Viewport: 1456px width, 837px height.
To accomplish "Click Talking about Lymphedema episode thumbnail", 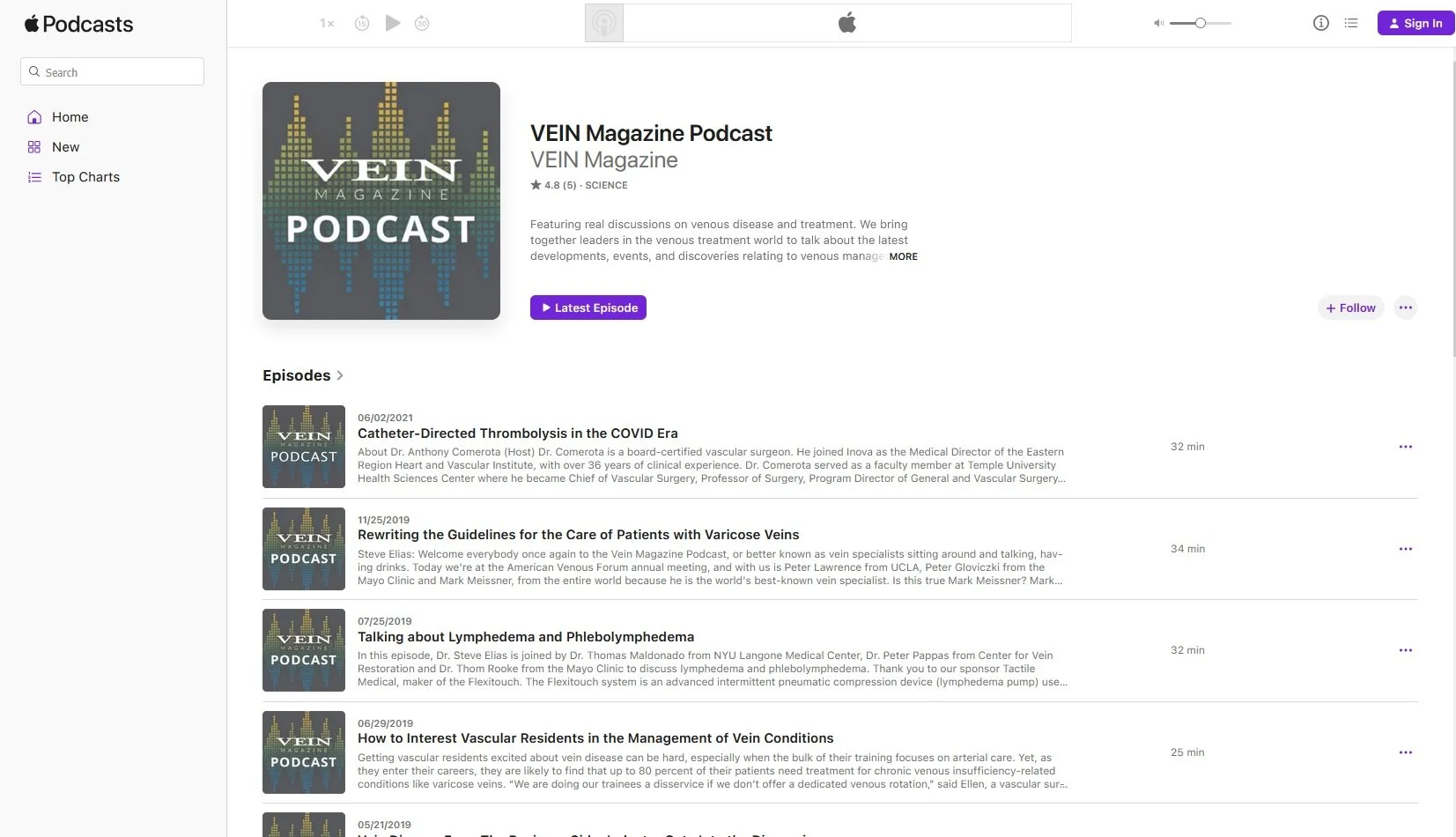I will pos(304,650).
